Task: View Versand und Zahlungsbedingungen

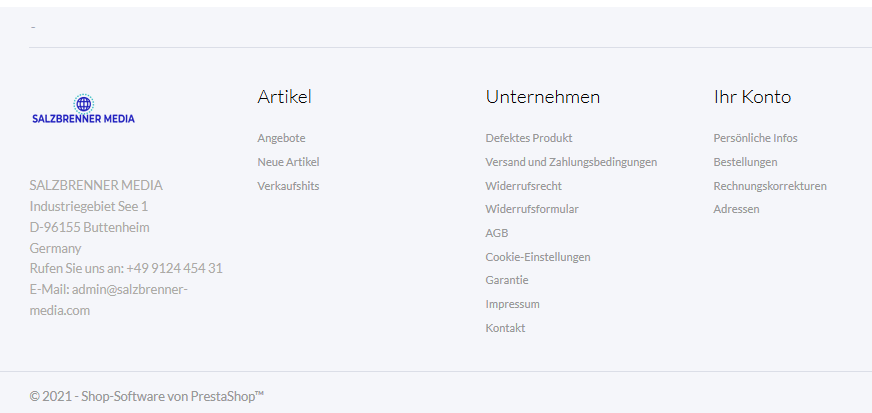Action: click(571, 162)
